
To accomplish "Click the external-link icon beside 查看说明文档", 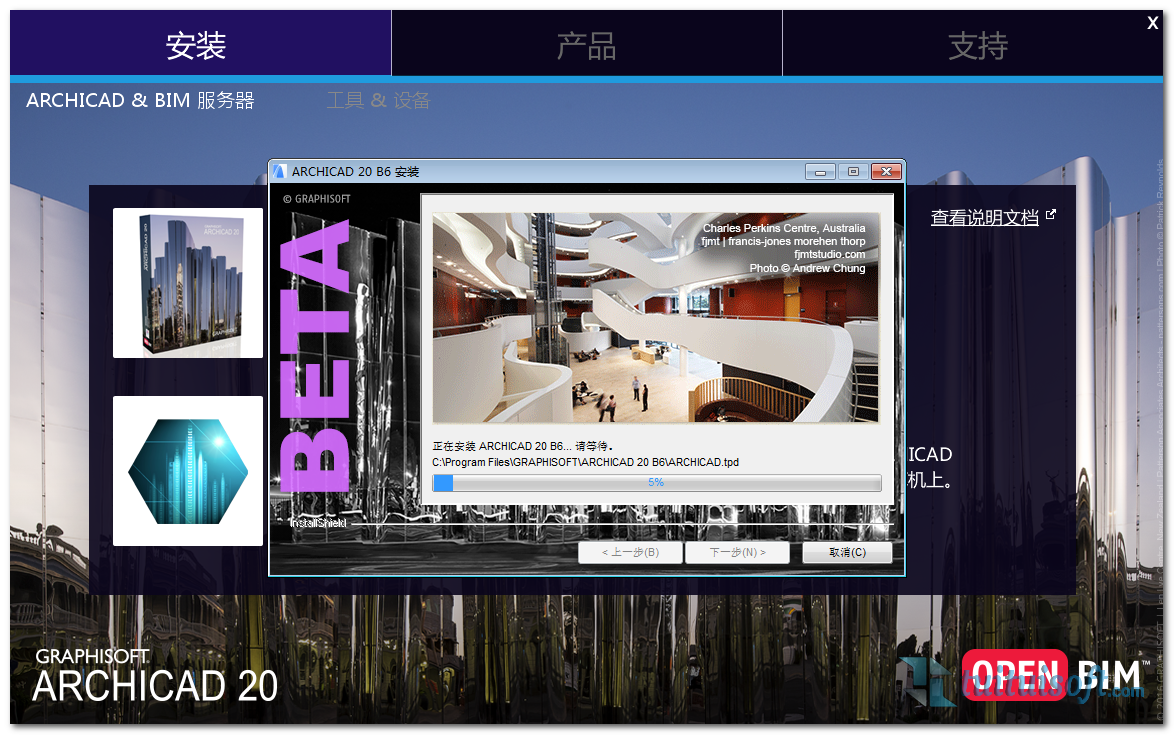I will pyautogui.click(x=1050, y=215).
